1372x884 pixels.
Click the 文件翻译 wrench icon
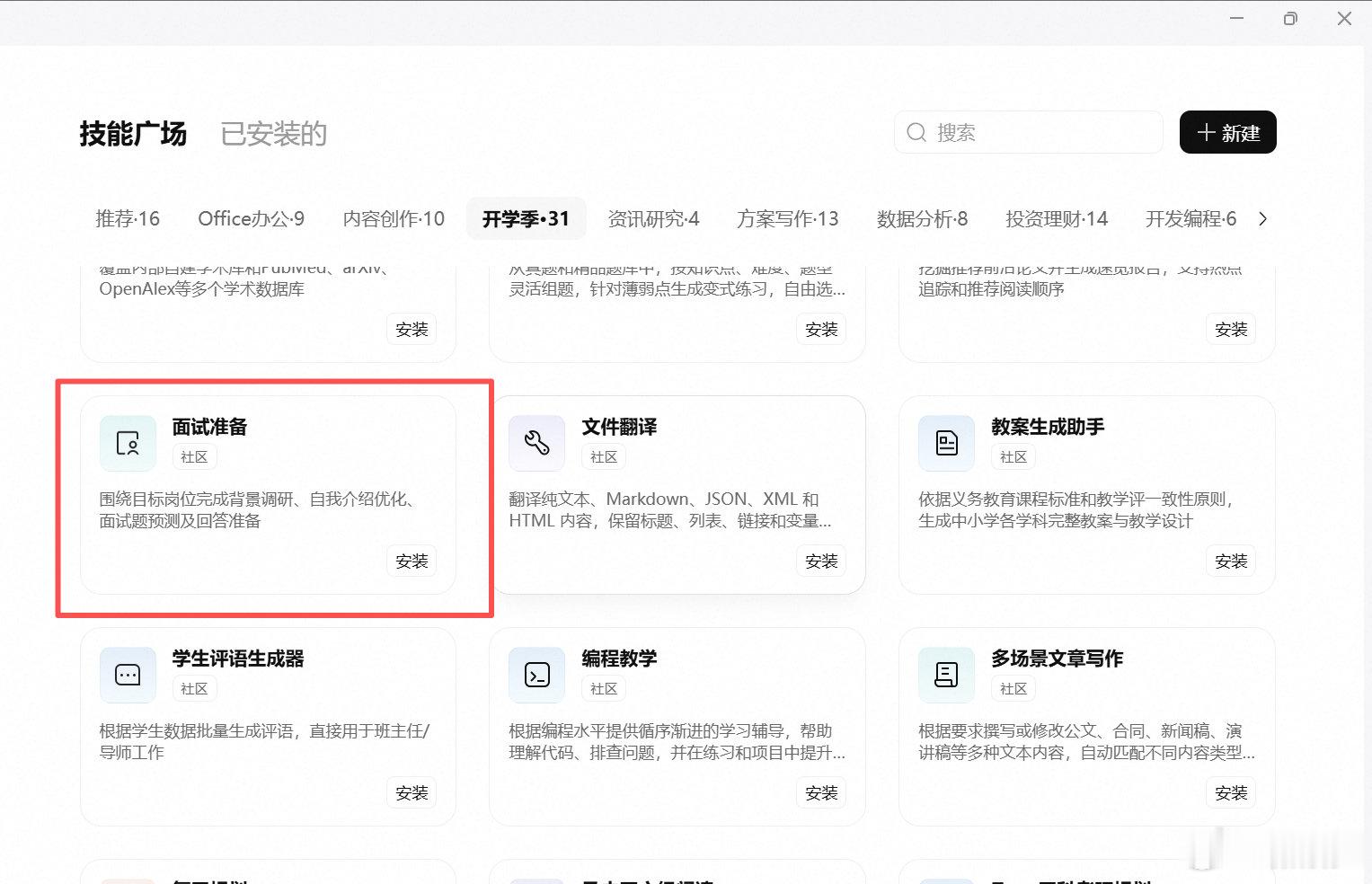[537, 443]
